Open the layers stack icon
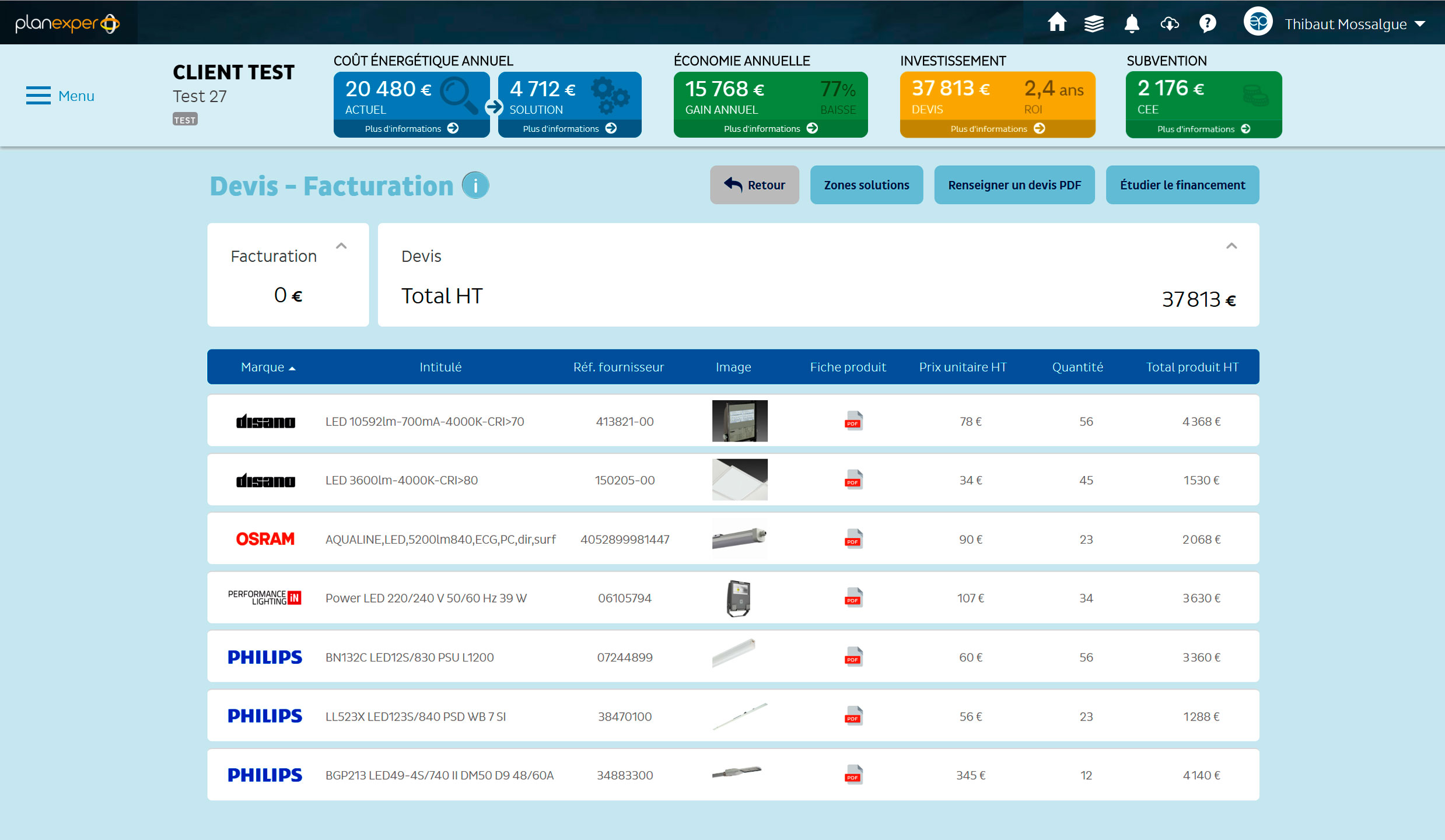Screen dimensions: 1445x840 pos(1094,23)
